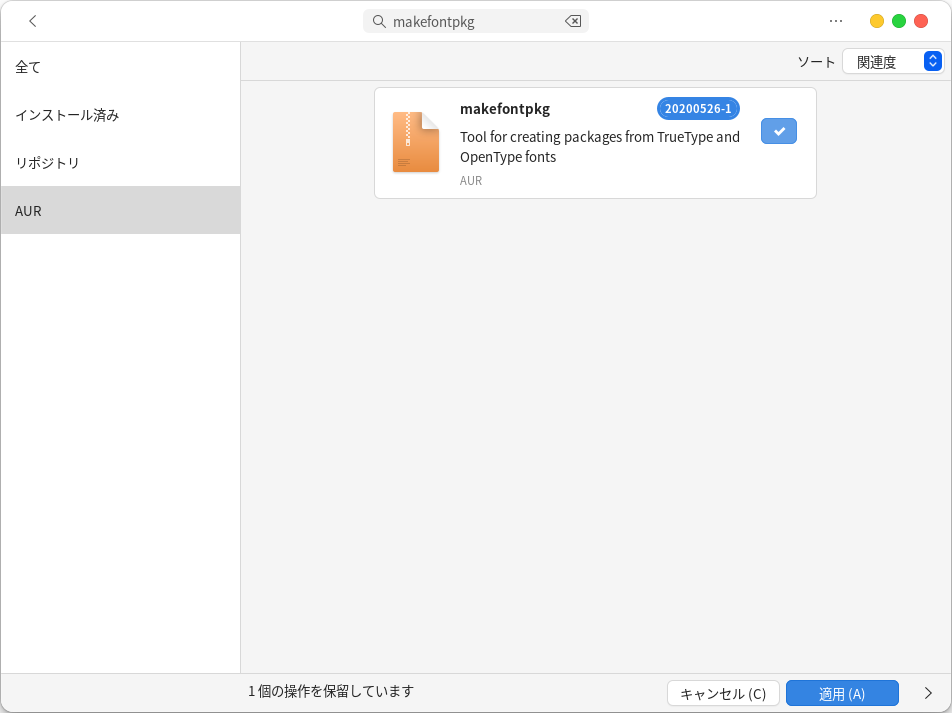
Task: Open the 関連度 sort dropdown
Action: [x=892, y=62]
